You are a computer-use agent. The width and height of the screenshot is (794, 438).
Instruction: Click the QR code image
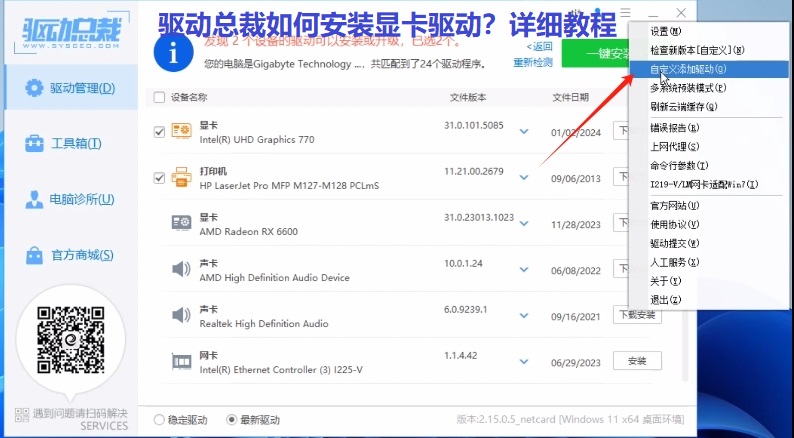71,340
